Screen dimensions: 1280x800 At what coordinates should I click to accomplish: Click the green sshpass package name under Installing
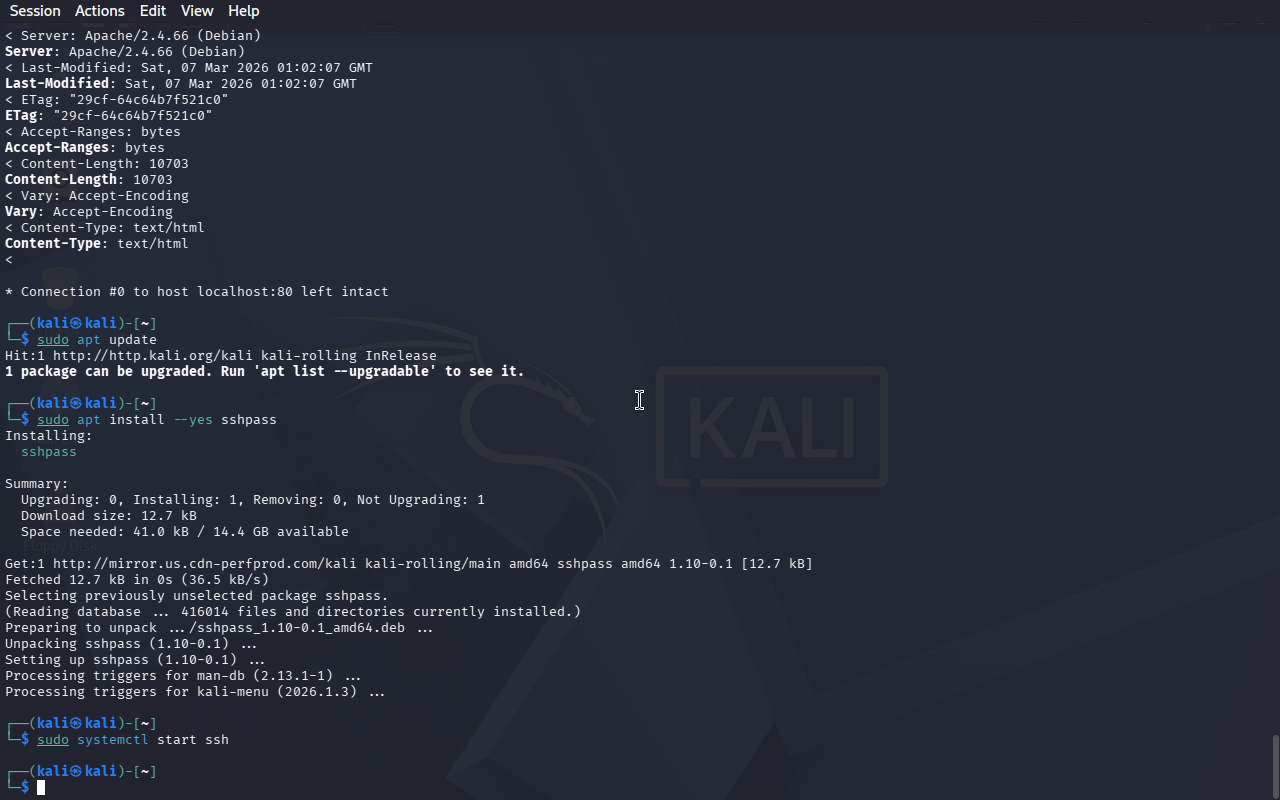coord(49,452)
